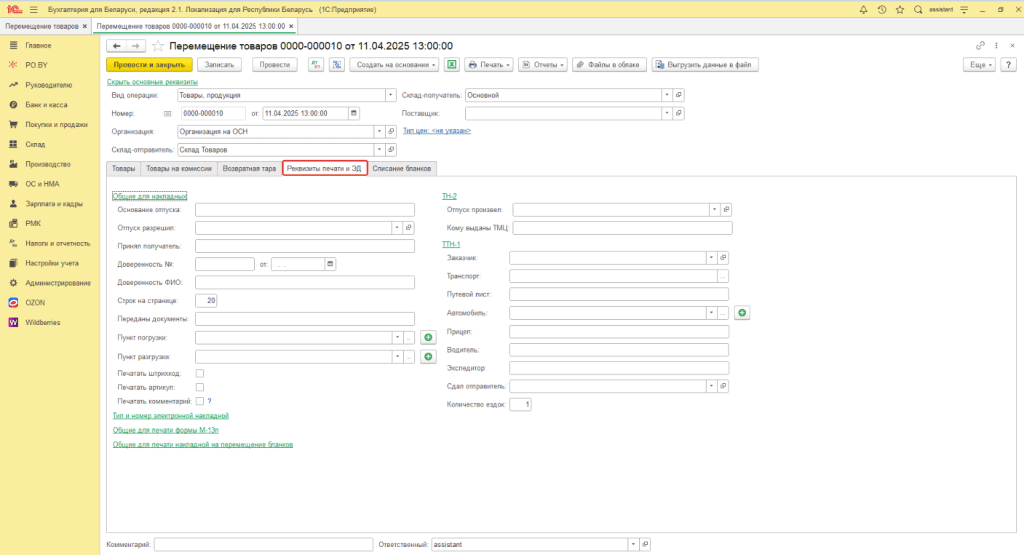Click Скрыть основные реквизиты link
The width and height of the screenshot is (1024, 555).
coord(152,82)
